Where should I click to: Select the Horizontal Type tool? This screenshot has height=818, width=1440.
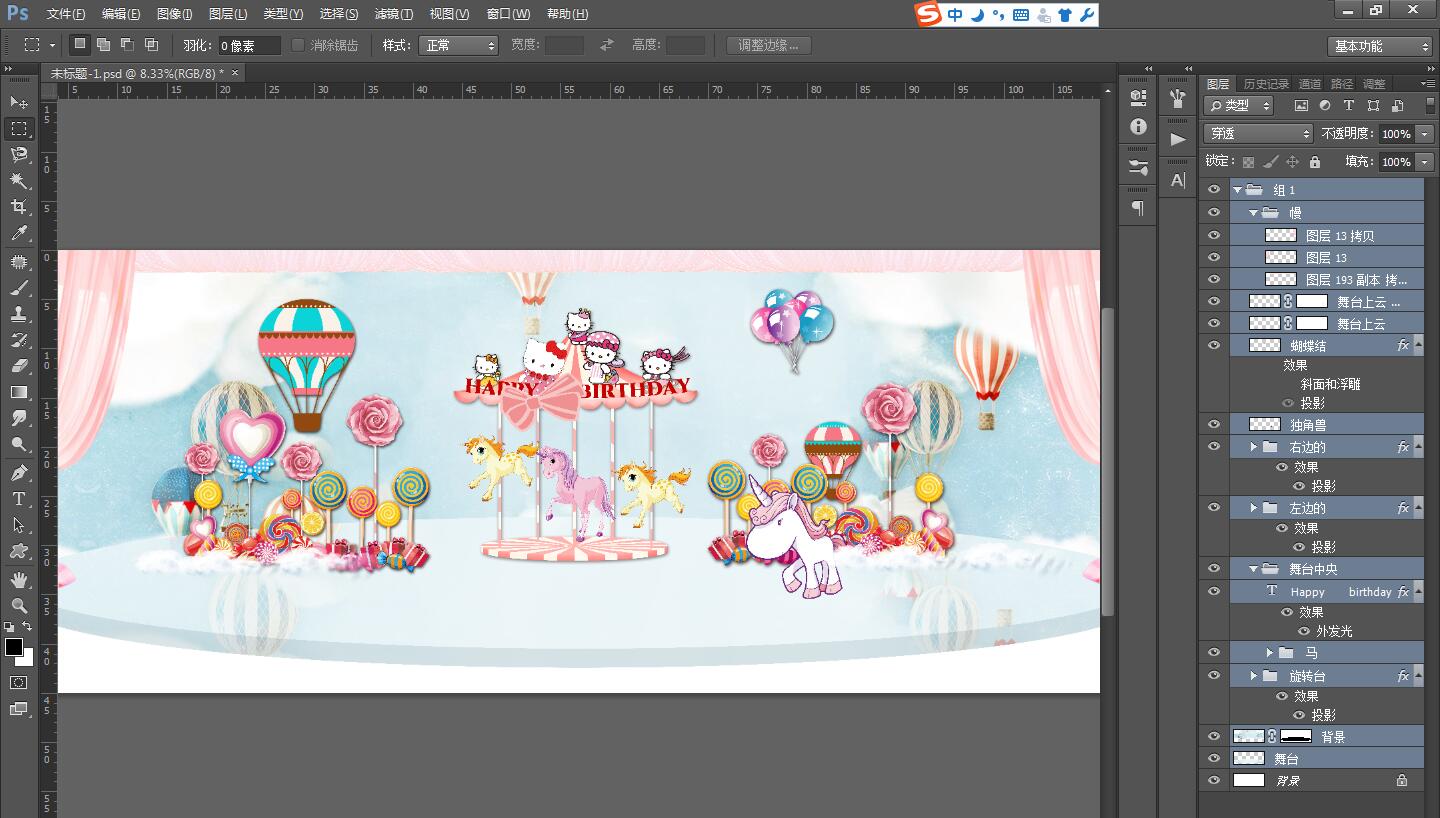(19, 498)
